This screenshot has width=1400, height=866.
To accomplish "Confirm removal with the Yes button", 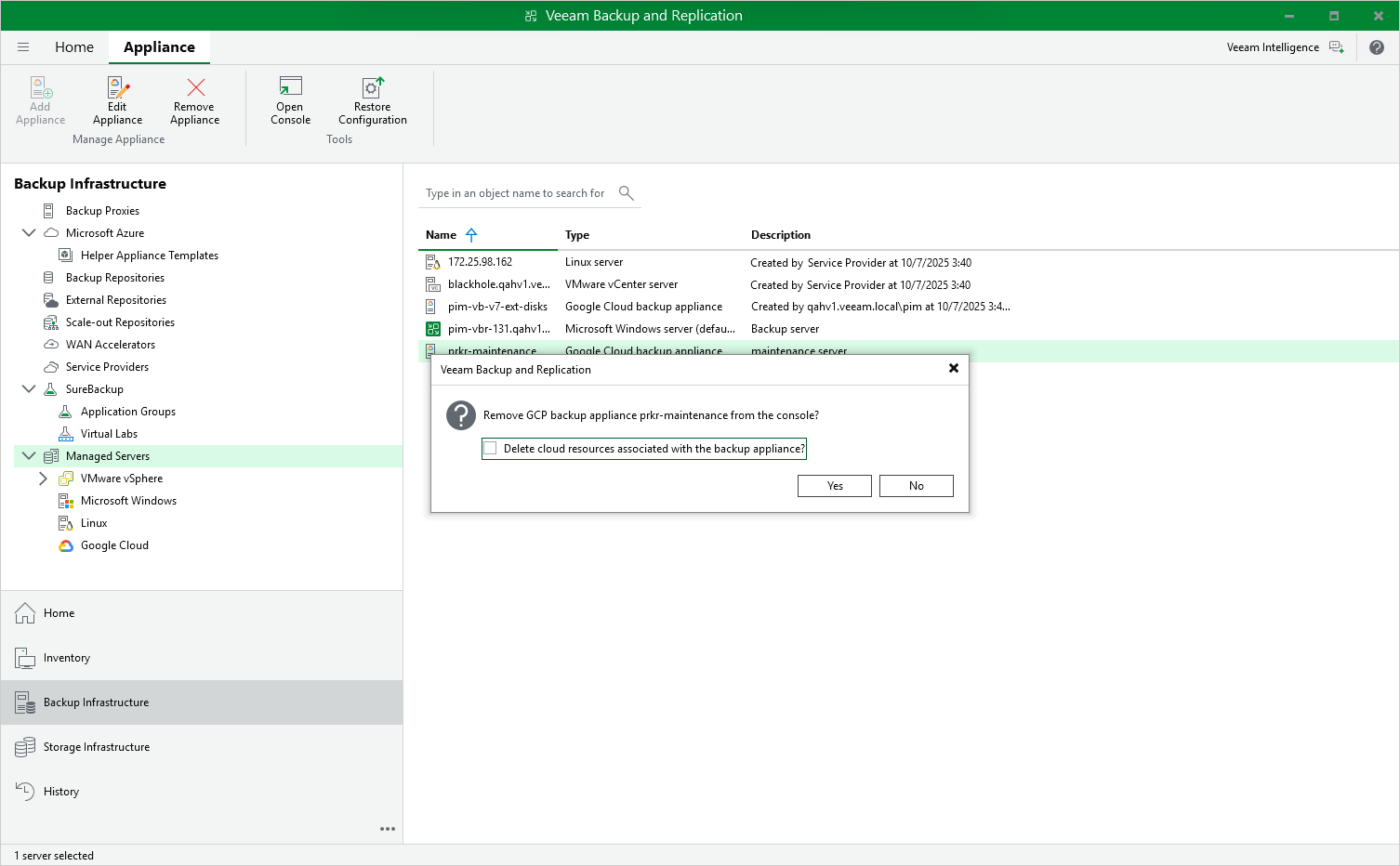I will (835, 486).
